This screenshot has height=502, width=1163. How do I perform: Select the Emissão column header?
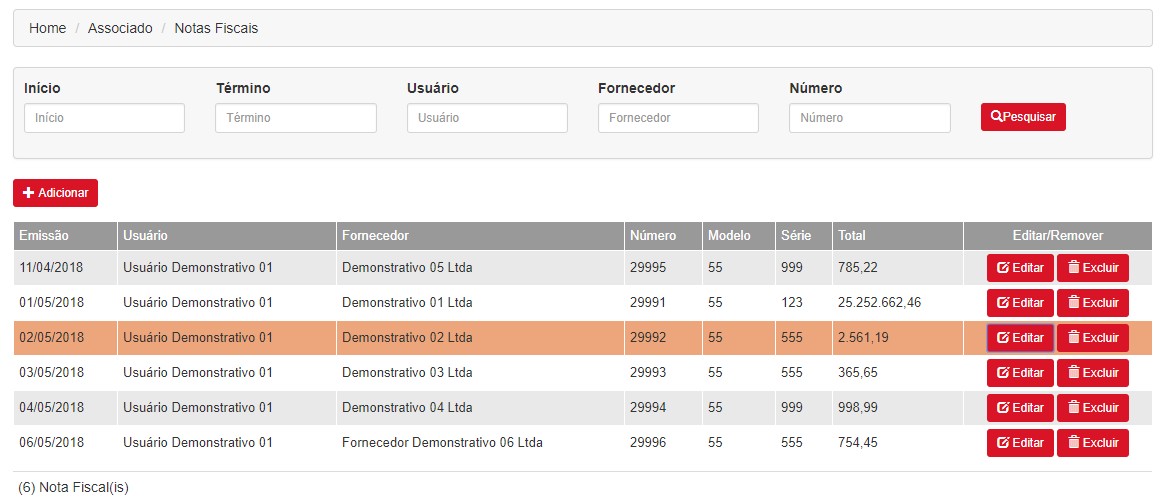pos(65,236)
